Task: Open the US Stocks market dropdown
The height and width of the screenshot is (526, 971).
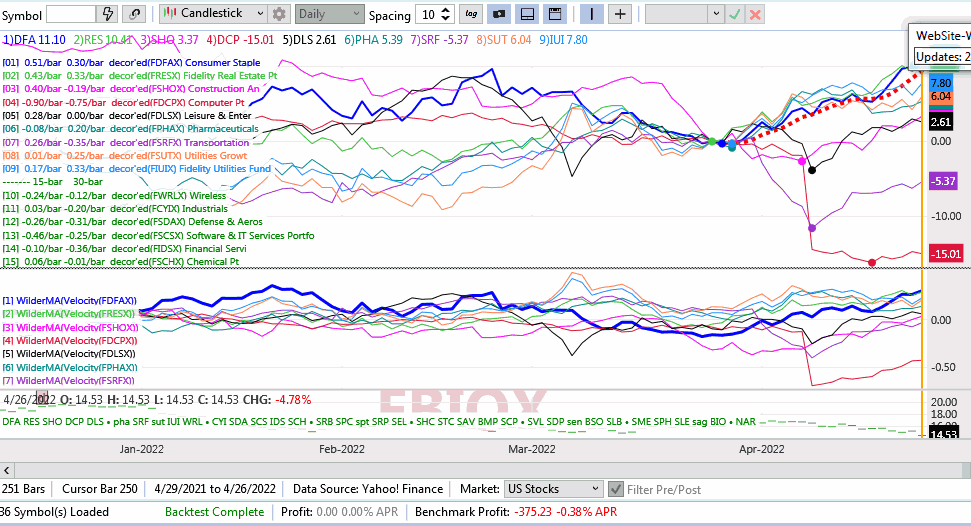Action: point(553,489)
